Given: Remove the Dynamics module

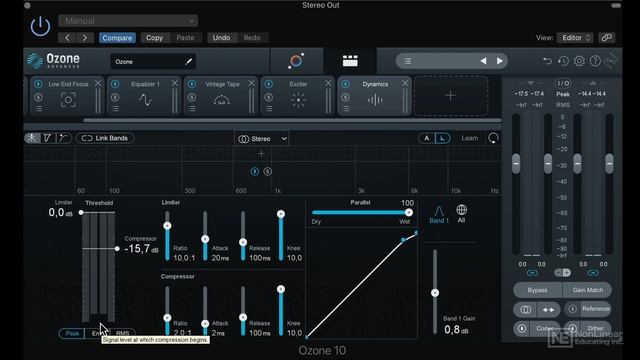Looking at the screenshot, I should [x=405, y=83].
